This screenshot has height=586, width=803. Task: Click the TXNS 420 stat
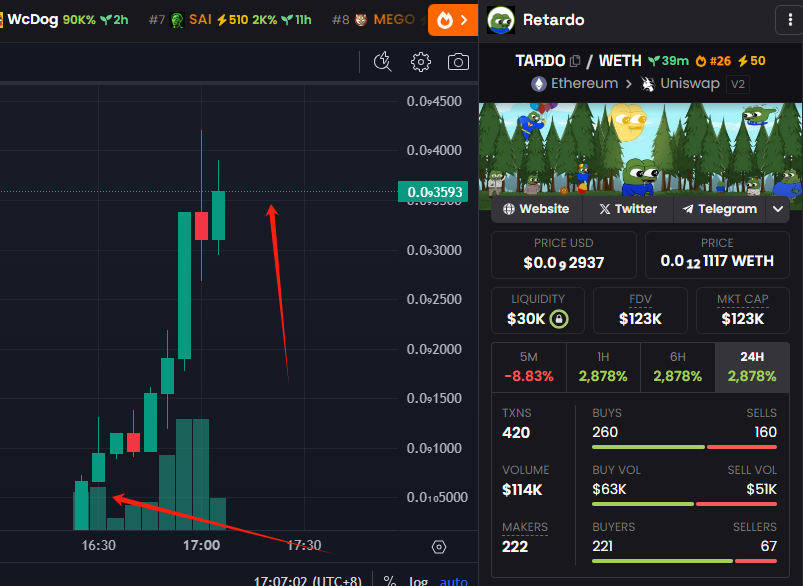(x=517, y=424)
